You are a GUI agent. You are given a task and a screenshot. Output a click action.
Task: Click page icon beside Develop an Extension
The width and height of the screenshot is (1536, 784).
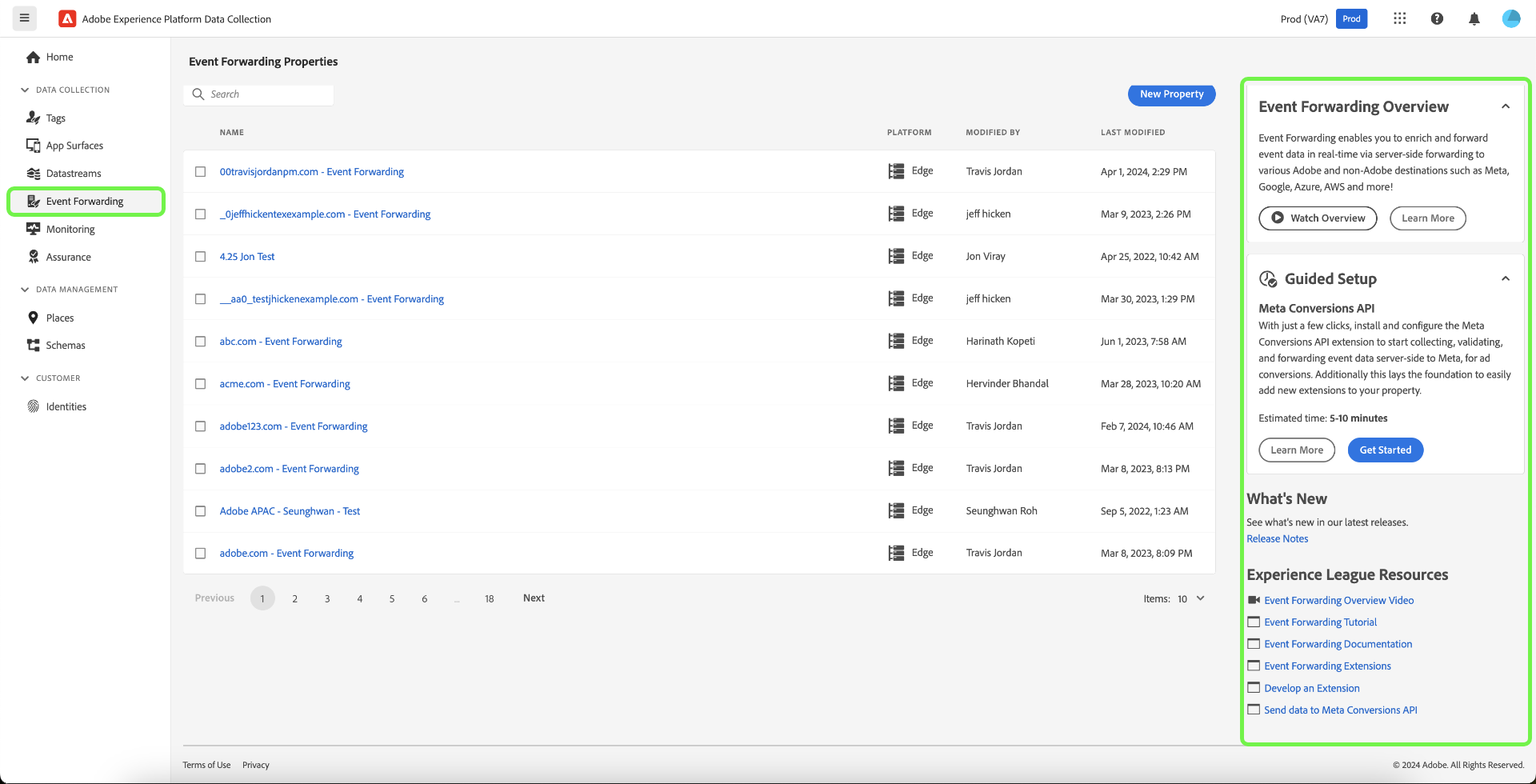(x=1254, y=688)
